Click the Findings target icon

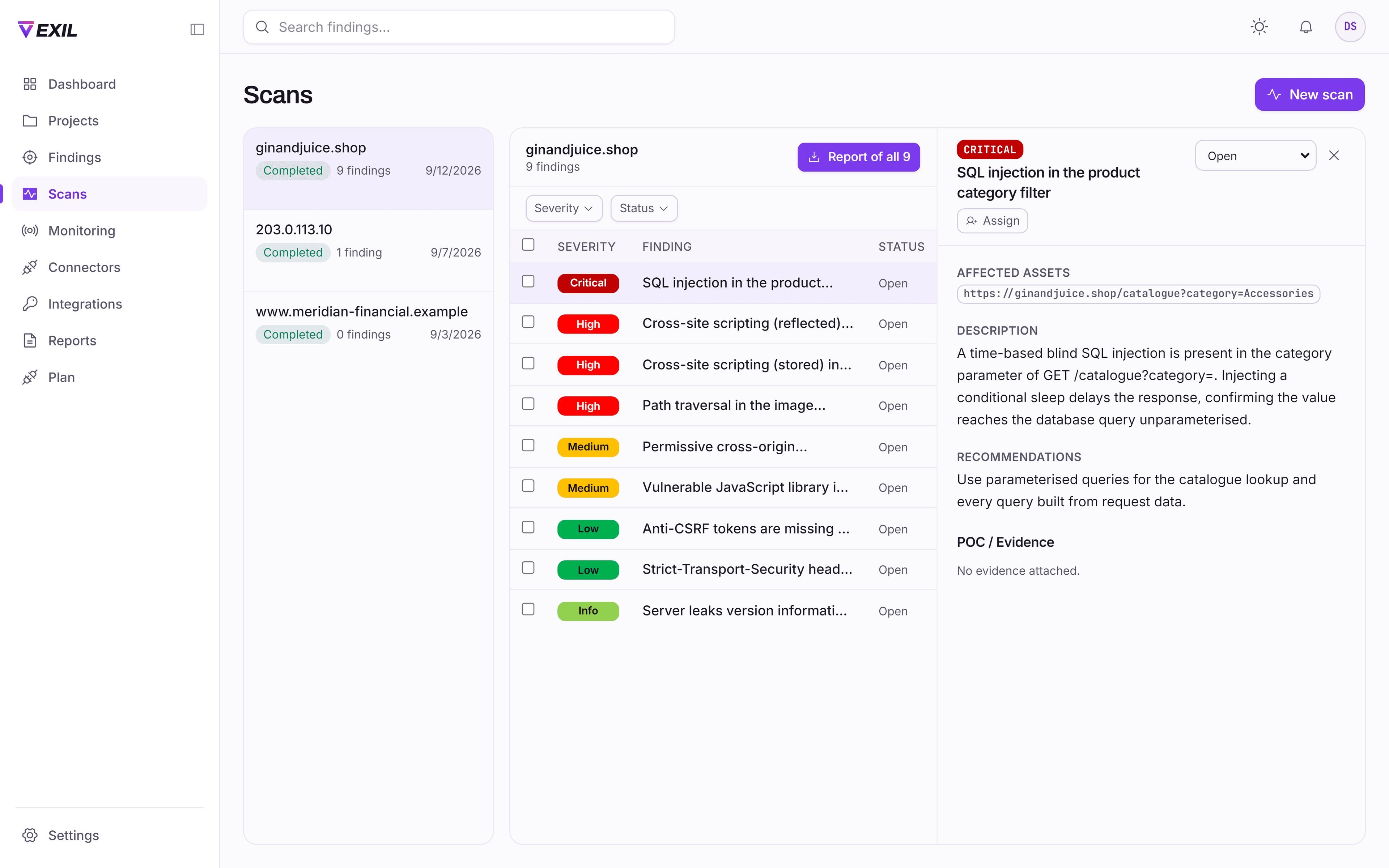(30, 157)
